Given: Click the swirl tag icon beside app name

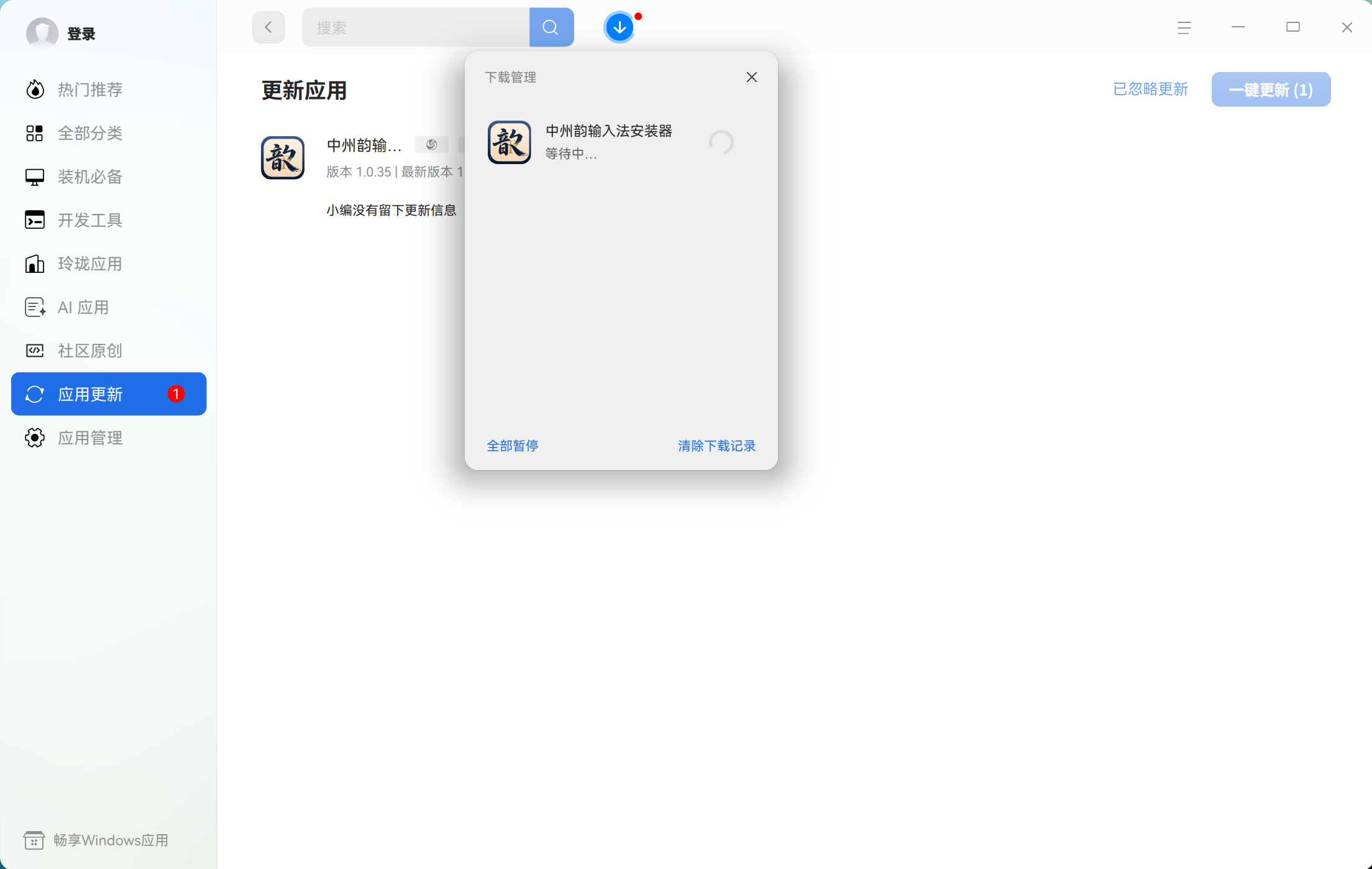Looking at the screenshot, I should coord(431,145).
